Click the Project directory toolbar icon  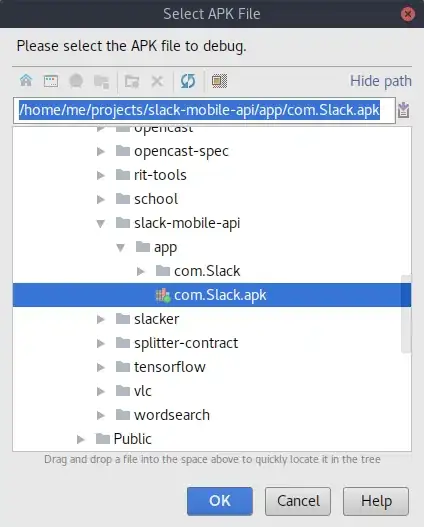tap(76, 81)
